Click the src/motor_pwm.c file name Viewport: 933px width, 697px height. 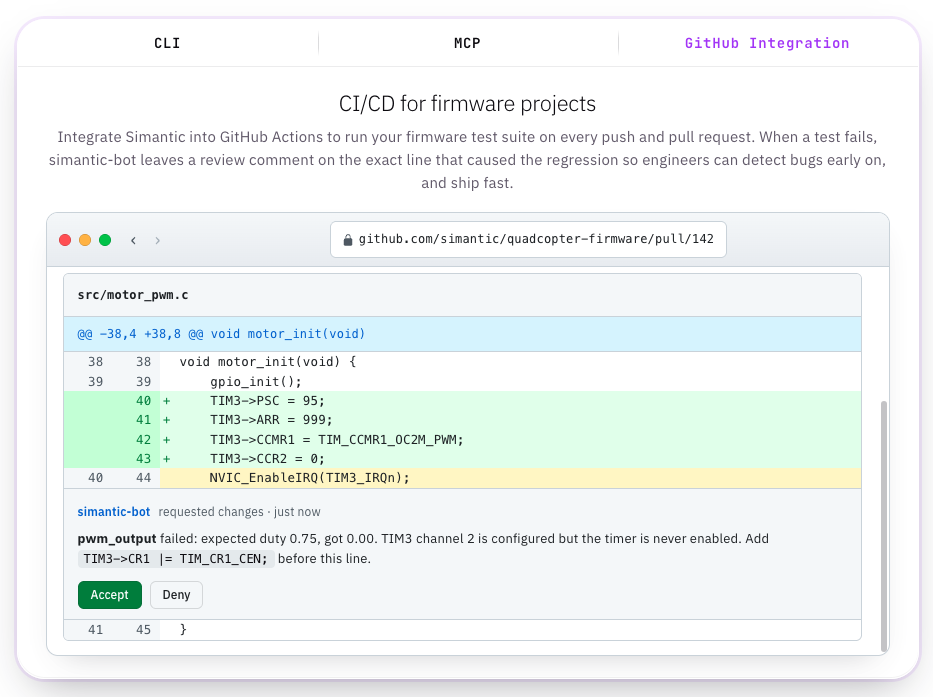click(x=133, y=295)
